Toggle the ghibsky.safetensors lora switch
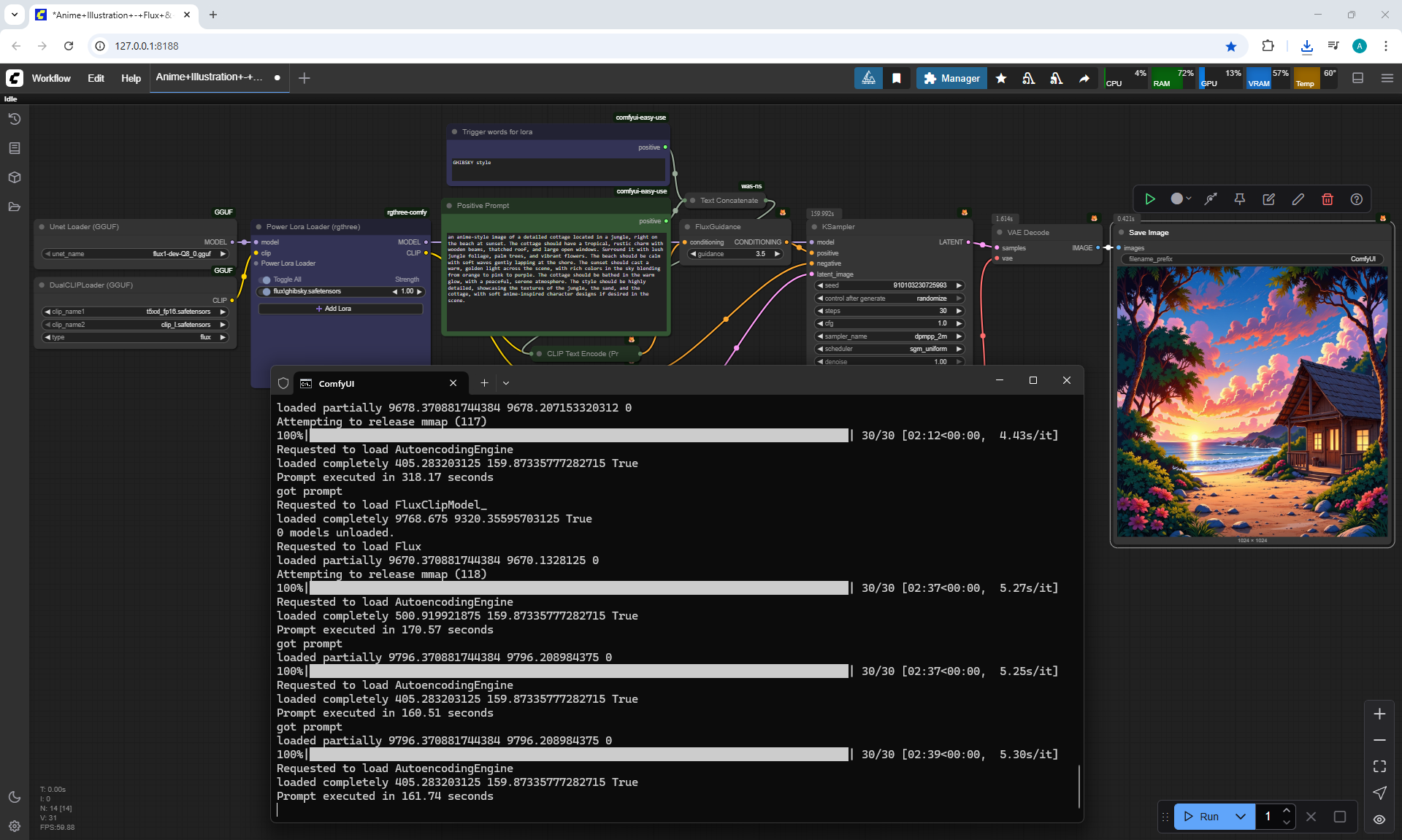 [266, 292]
